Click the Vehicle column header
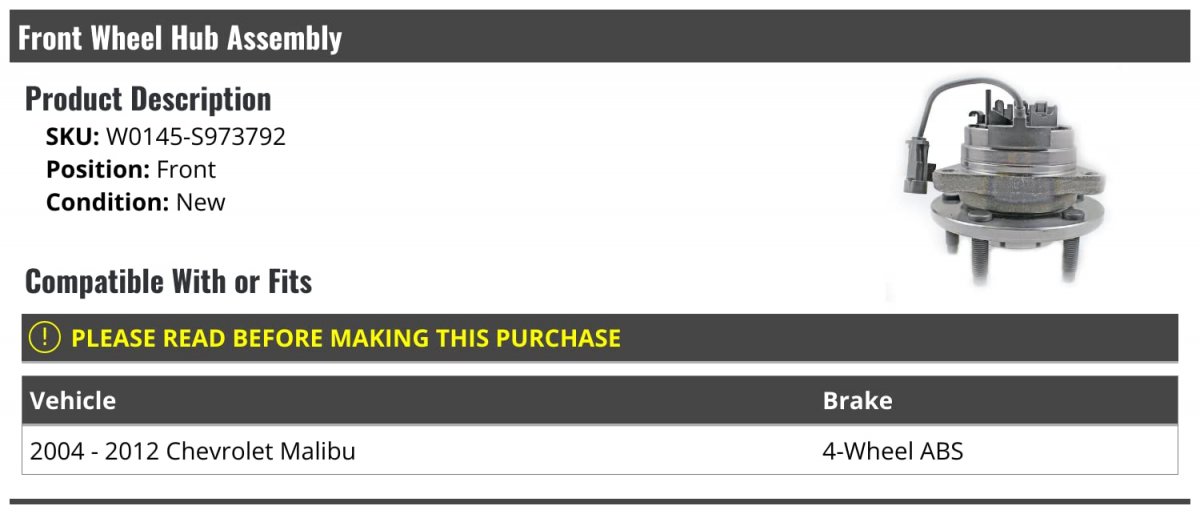Image resolution: width=1200 pixels, height=514 pixels. point(73,401)
